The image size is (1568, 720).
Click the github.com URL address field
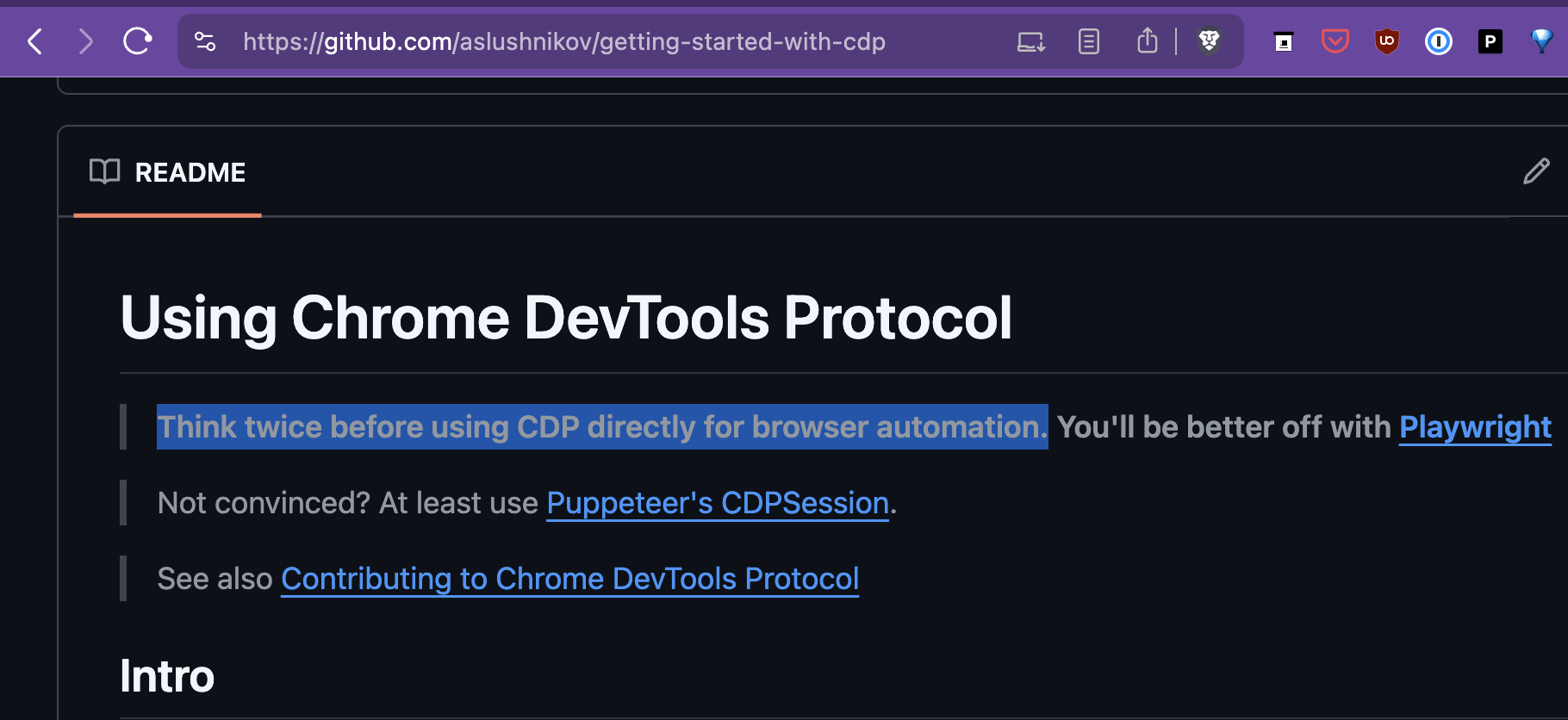[563, 41]
